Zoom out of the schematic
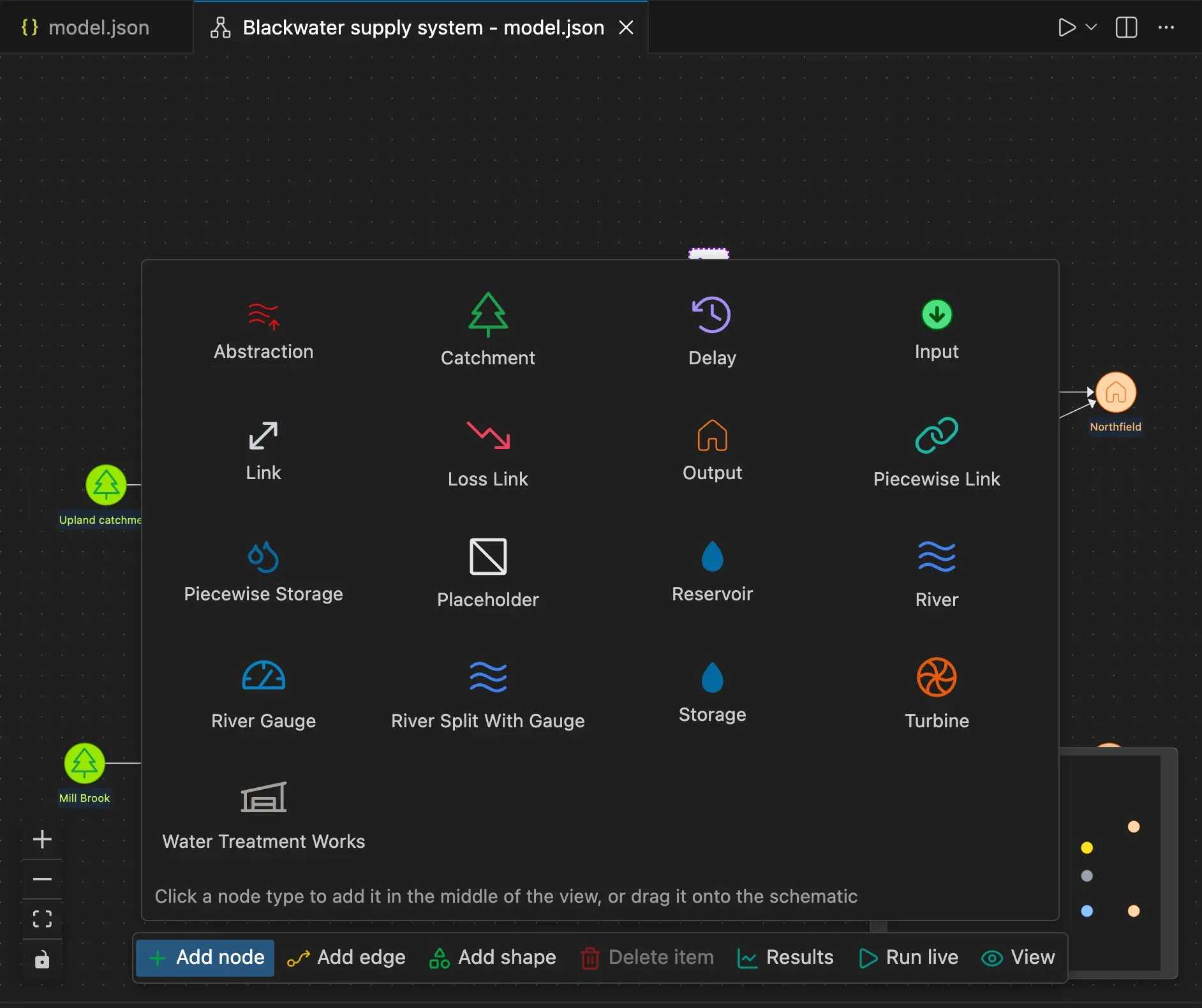1202x1008 pixels. click(x=42, y=879)
